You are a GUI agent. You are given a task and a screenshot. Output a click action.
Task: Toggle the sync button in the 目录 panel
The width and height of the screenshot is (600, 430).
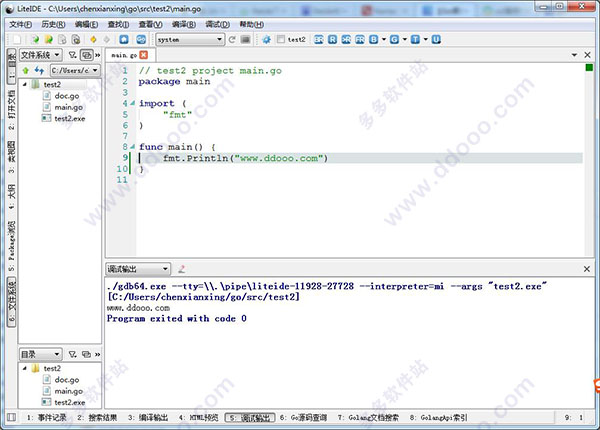click(x=86, y=354)
